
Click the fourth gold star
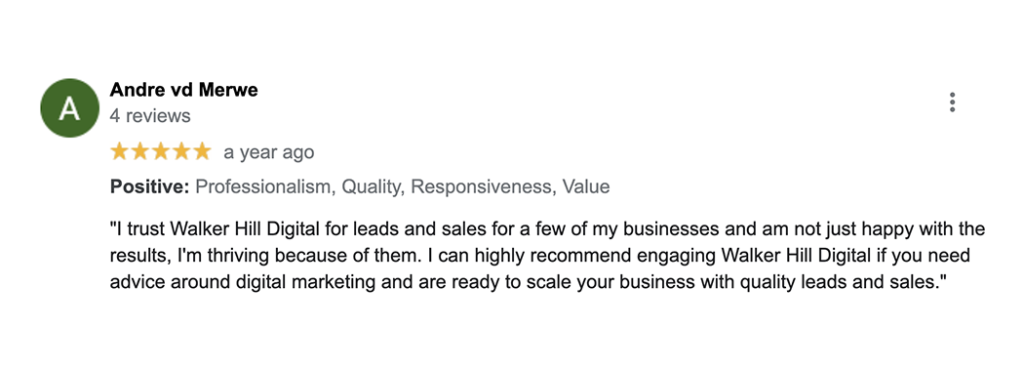(180, 152)
